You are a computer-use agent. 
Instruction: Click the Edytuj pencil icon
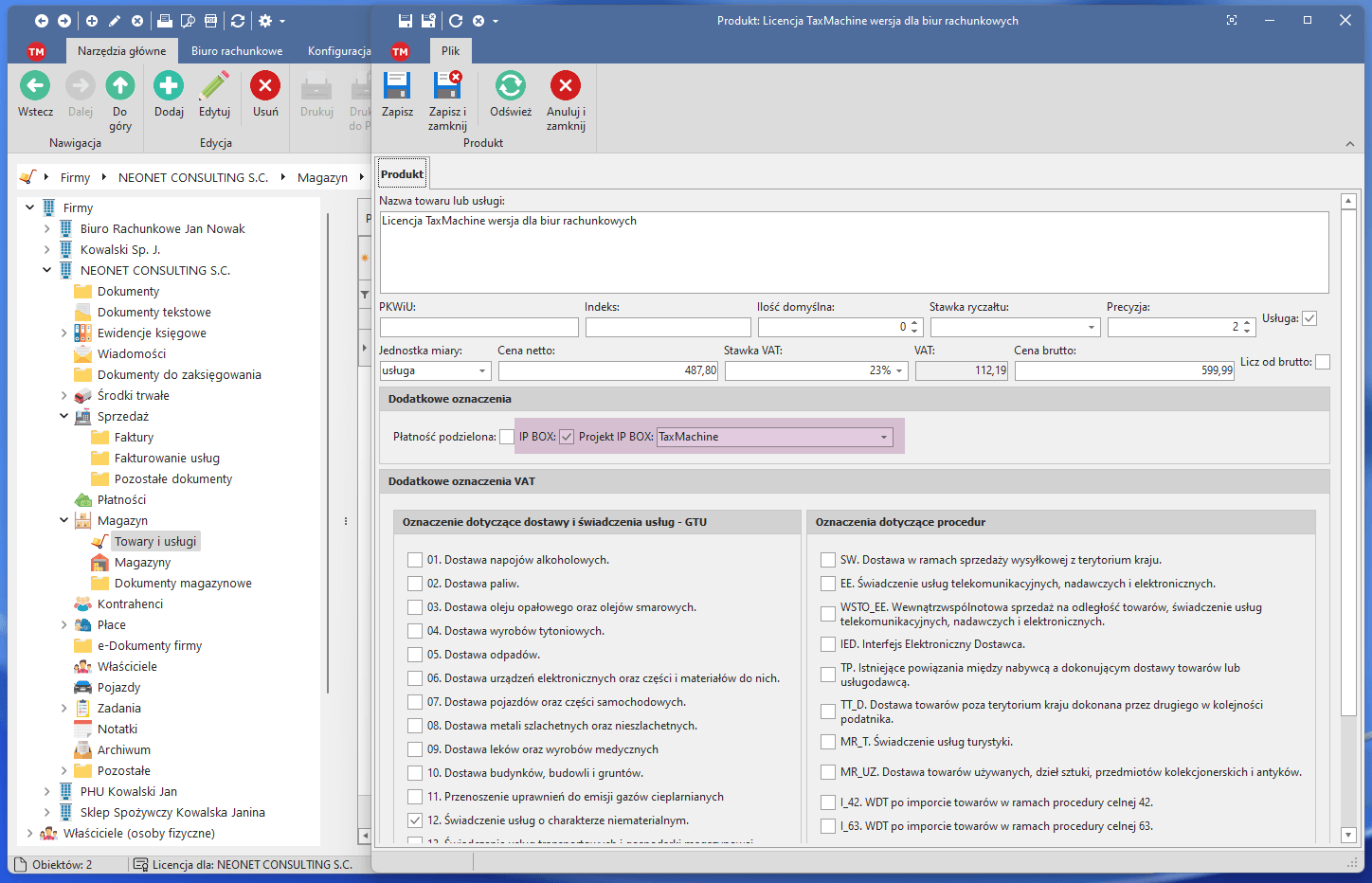(215, 87)
